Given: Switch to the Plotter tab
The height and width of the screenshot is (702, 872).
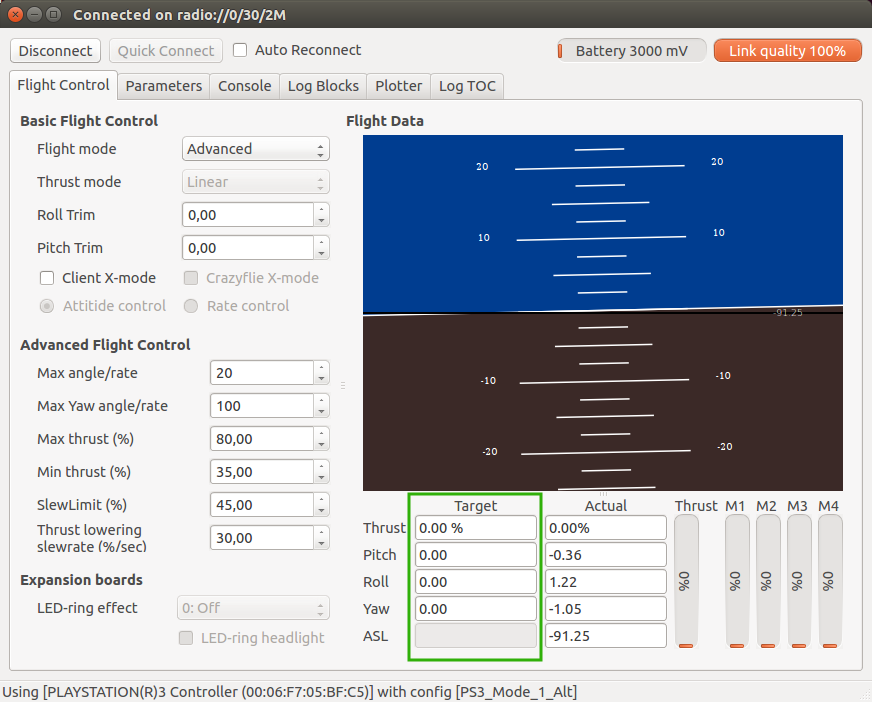Looking at the screenshot, I should pos(399,86).
